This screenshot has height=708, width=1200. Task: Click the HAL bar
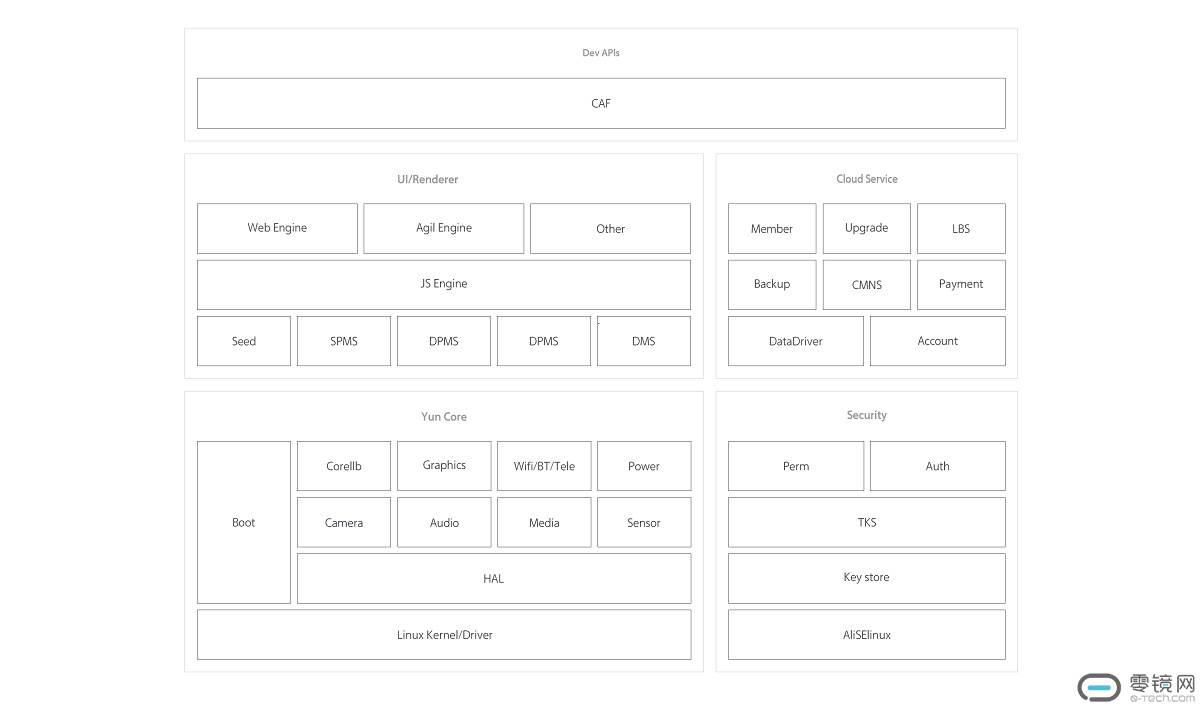click(x=494, y=578)
